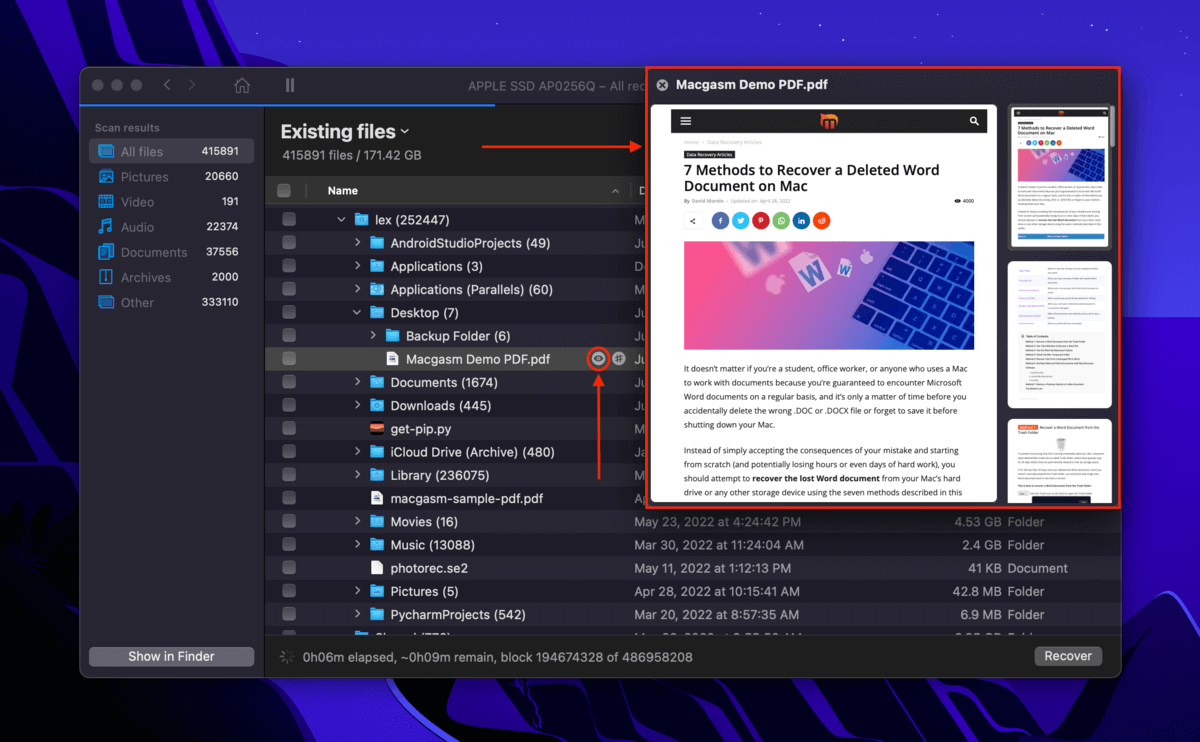Tick the checkbox for get-pip.py
The image size is (1200, 742).
pyautogui.click(x=289, y=429)
